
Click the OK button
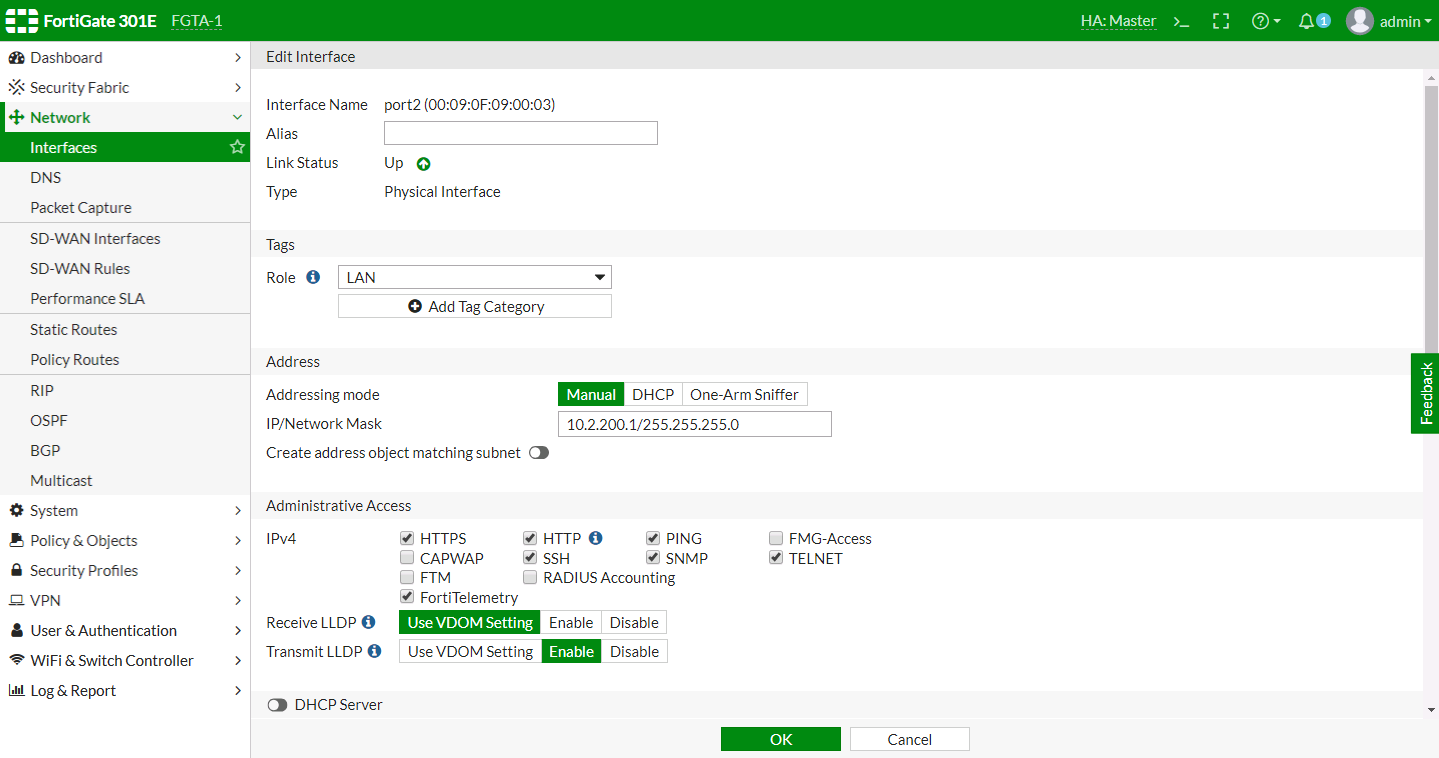coord(781,739)
